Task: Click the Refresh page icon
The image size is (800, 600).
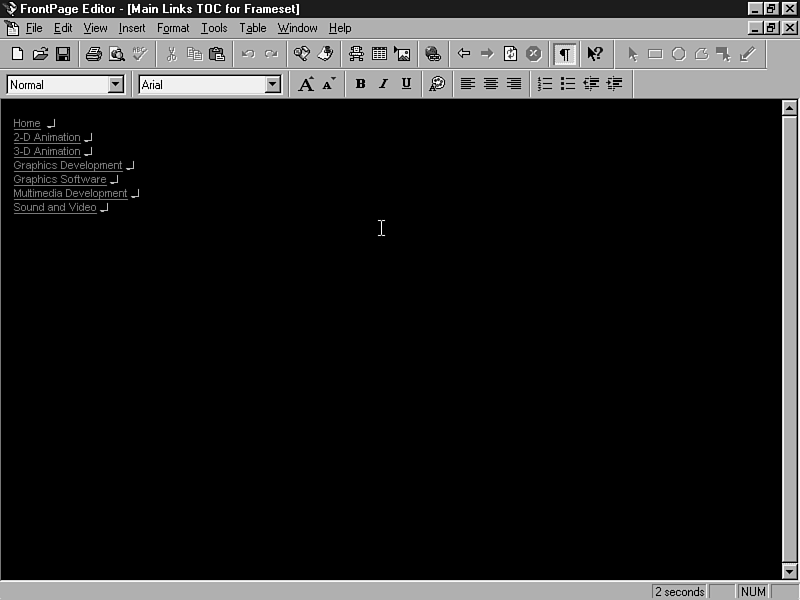Action: click(510, 54)
